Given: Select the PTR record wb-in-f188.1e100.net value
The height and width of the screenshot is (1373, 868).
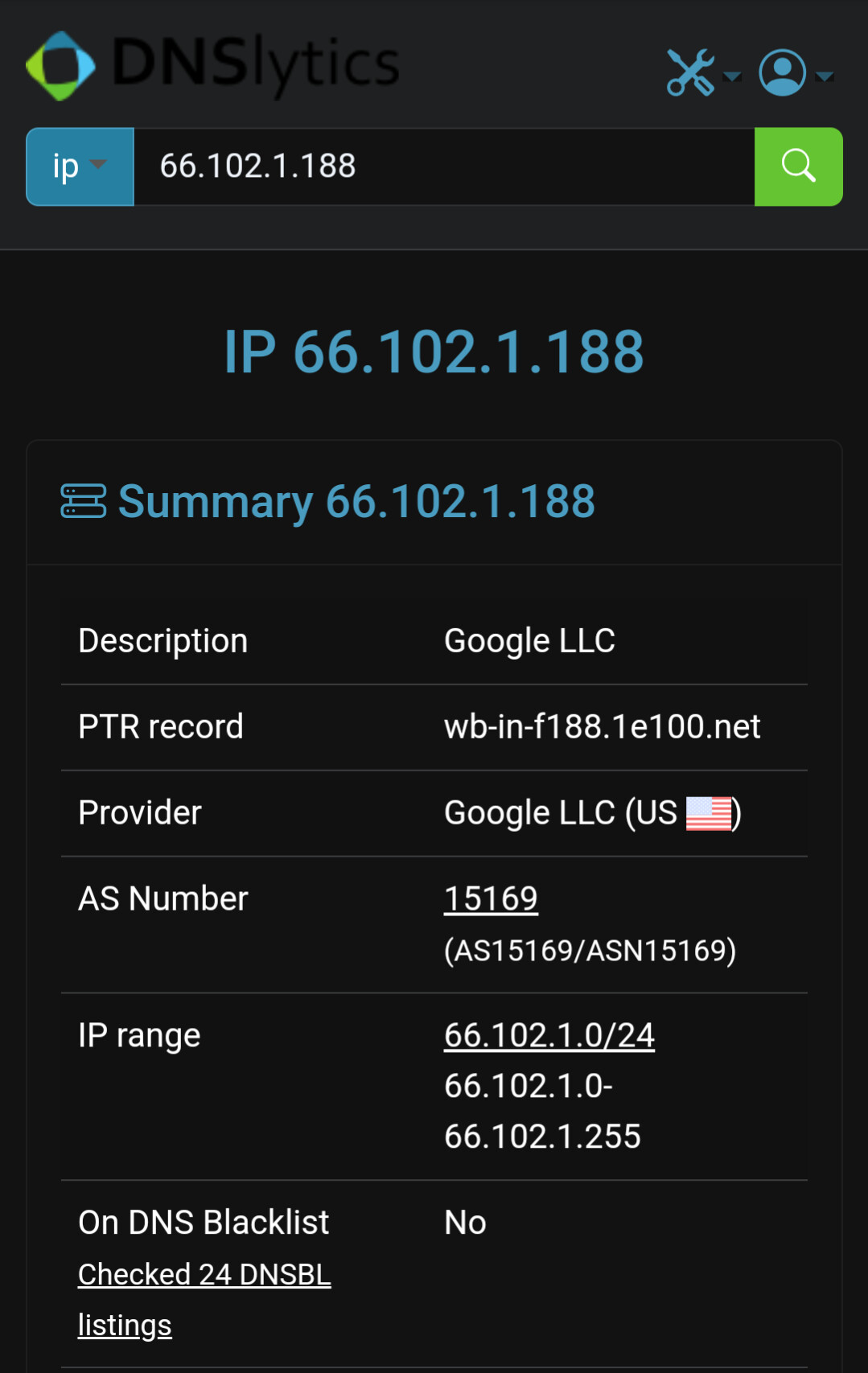Looking at the screenshot, I should pos(602,726).
